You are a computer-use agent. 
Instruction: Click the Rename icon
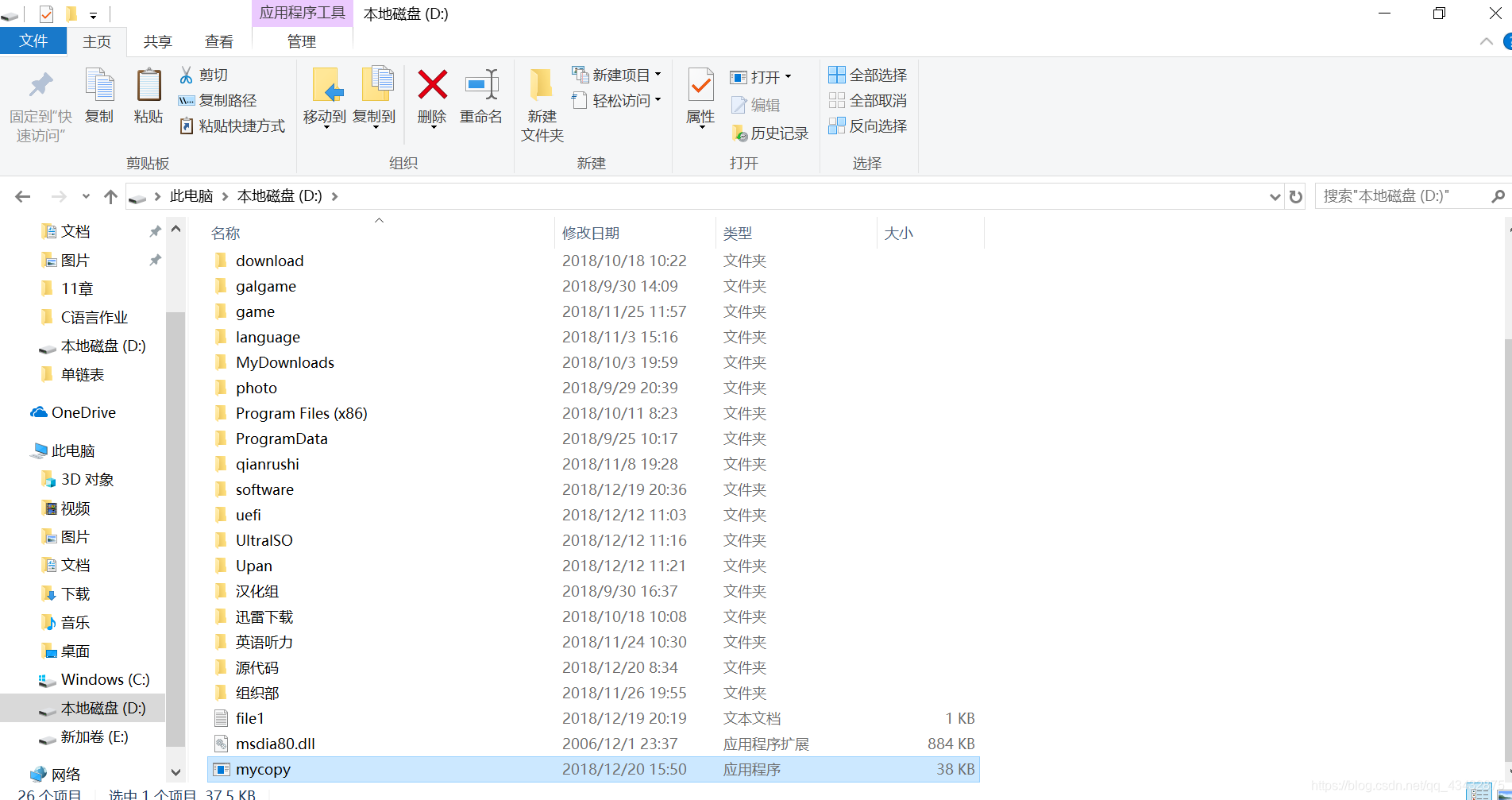pyautogui.click(x=481, y=84)
